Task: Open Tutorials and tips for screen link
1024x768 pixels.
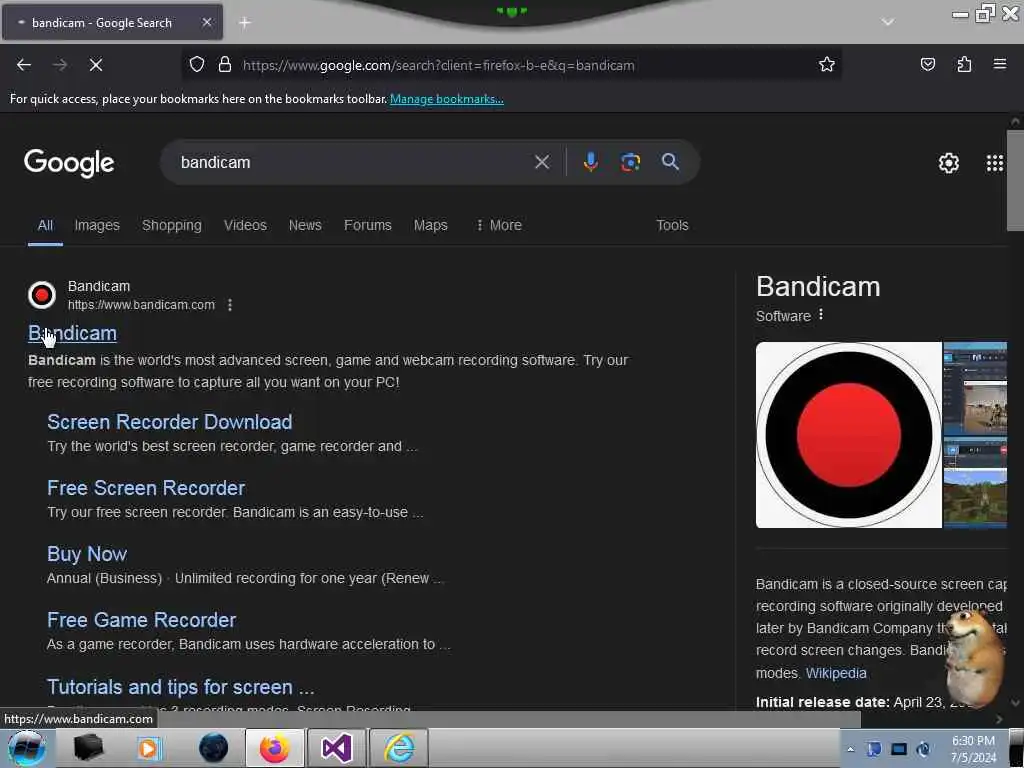Action: (x=180, y=687)
